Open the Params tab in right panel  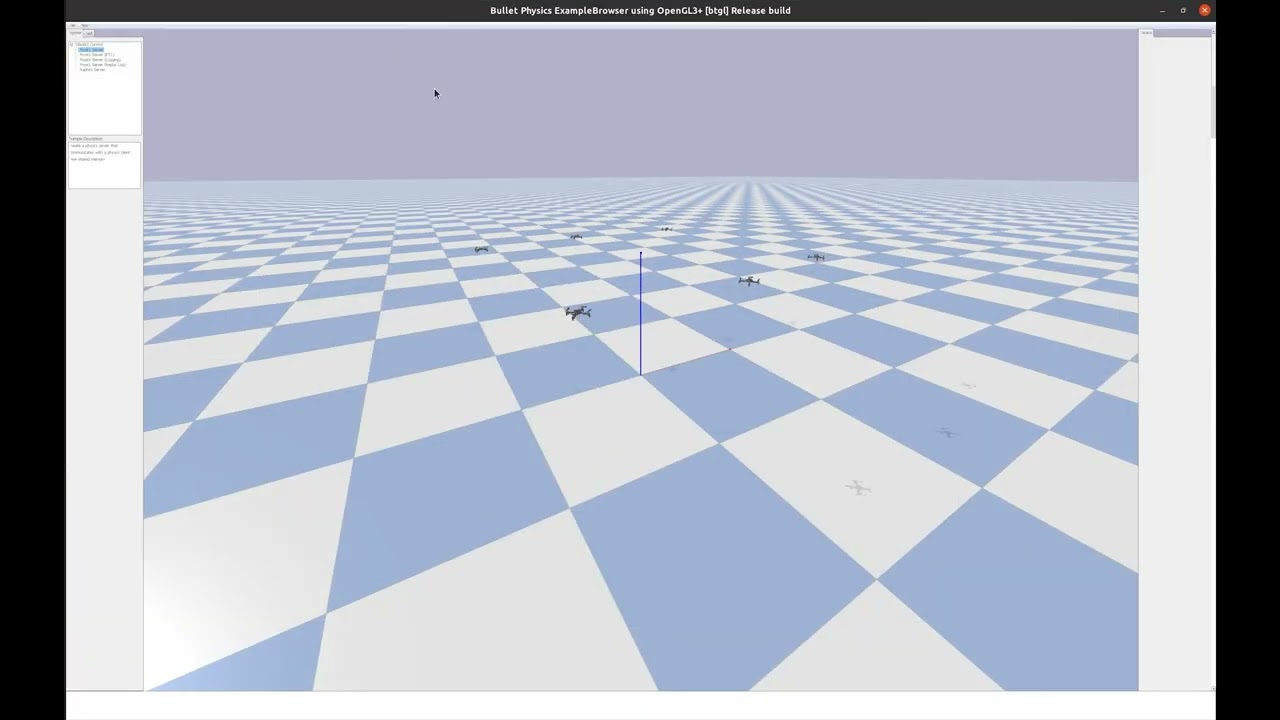pyautogui.click(x=1147, y=33)
